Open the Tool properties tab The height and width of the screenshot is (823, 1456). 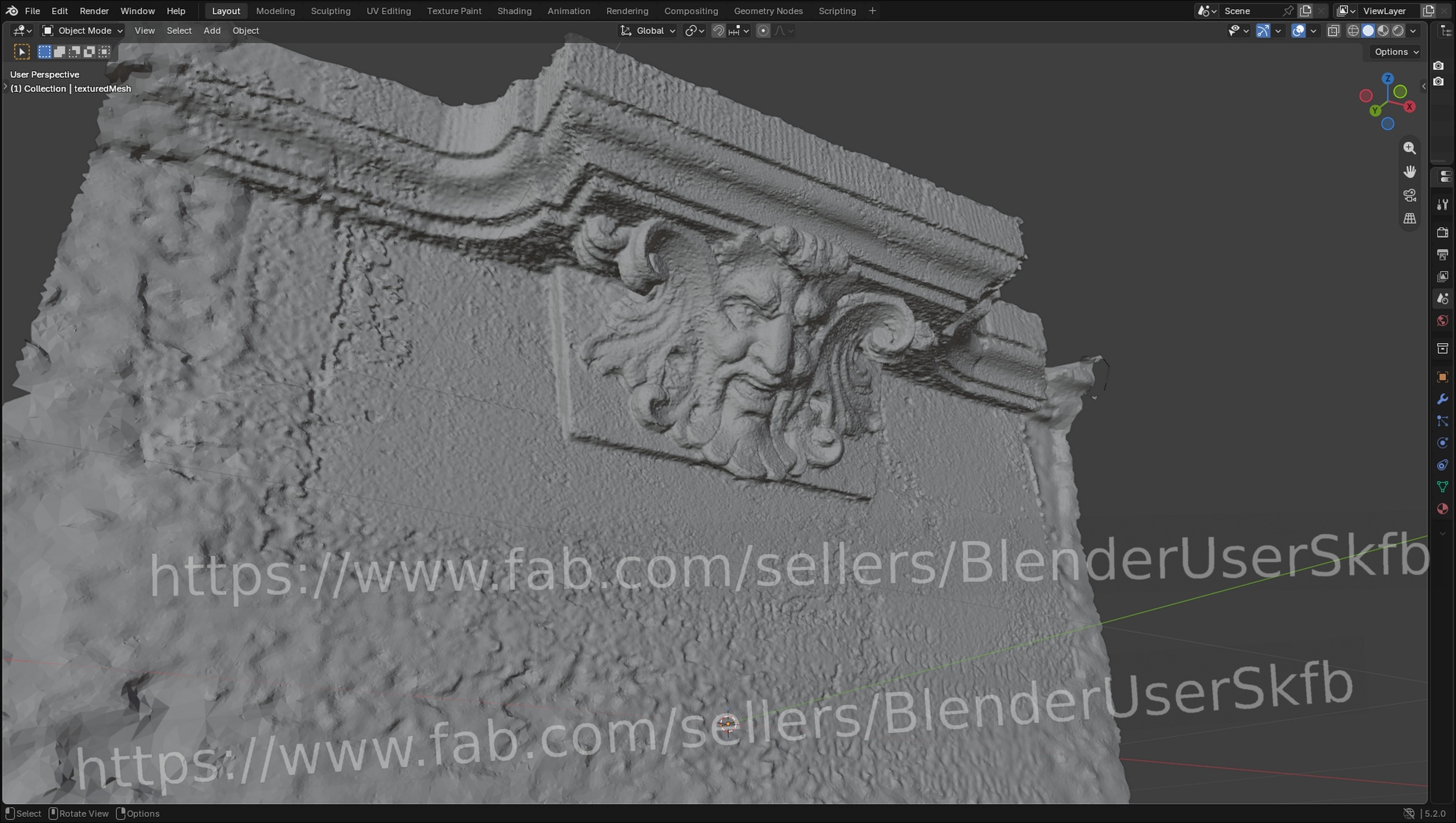pos(1442,205)
